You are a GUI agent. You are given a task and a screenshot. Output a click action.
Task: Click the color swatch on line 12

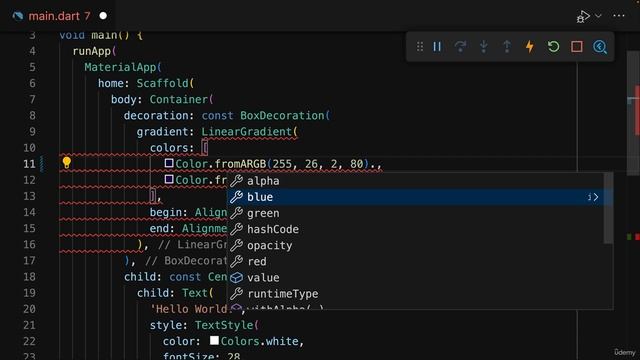169,179
